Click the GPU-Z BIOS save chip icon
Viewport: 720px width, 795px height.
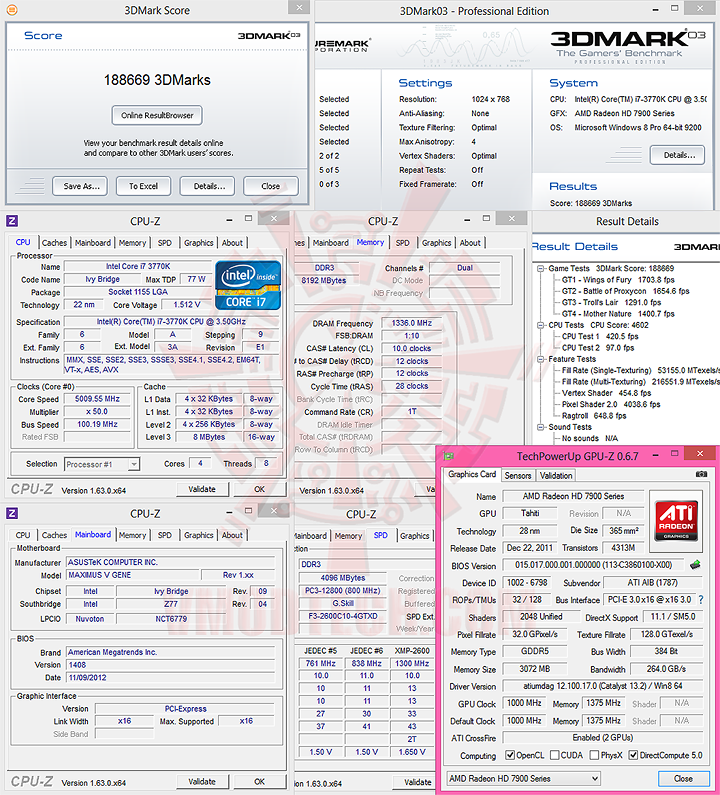(695, 564)
